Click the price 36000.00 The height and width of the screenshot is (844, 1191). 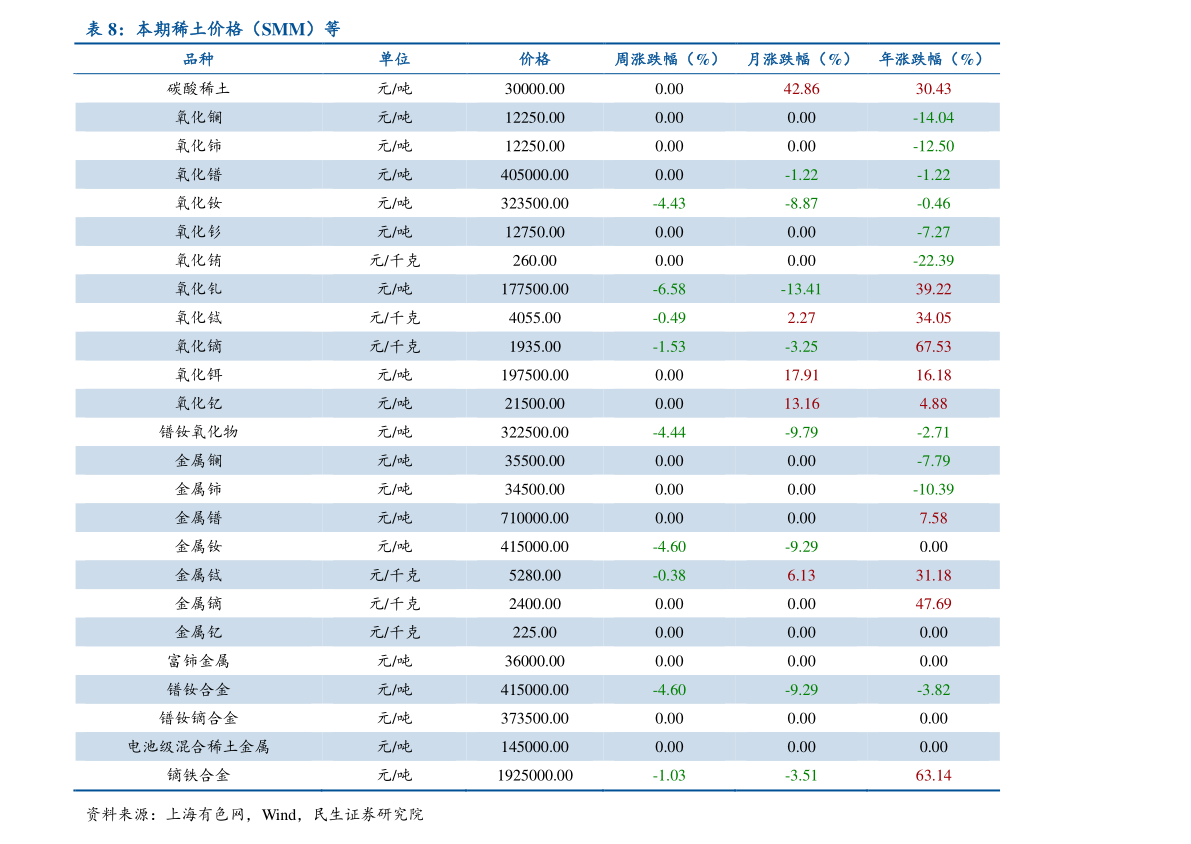[x=535, y=662]
